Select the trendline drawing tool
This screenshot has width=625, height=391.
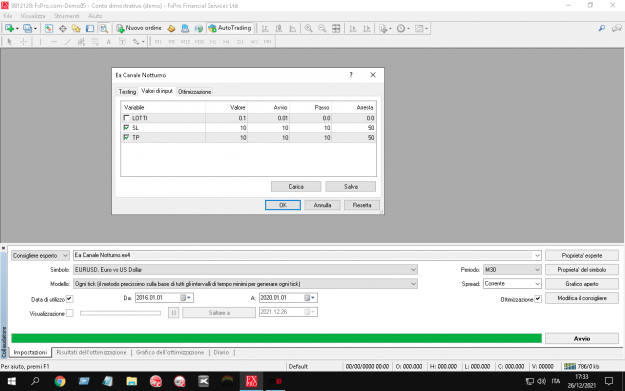[x=68, y=41]
